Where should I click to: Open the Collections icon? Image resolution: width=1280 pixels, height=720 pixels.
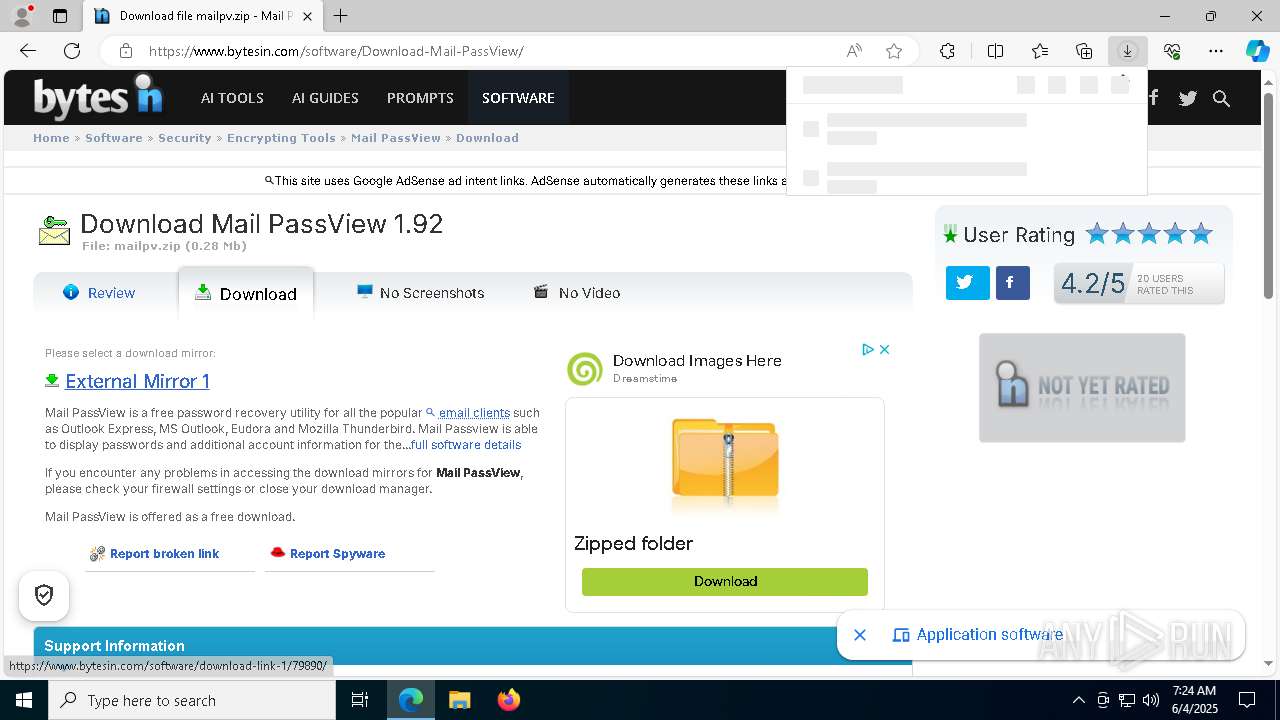[x=1084, y=51]
